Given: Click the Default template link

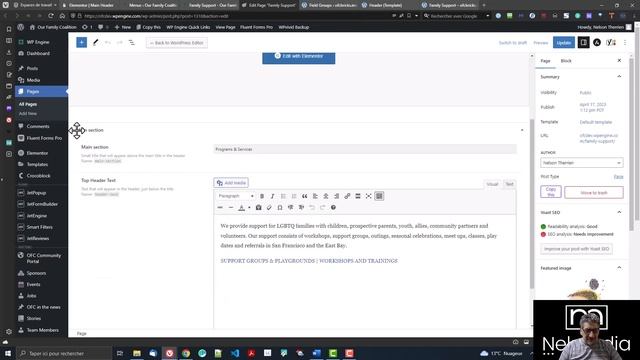Looking at the screenshot, I should coord(596,122).
